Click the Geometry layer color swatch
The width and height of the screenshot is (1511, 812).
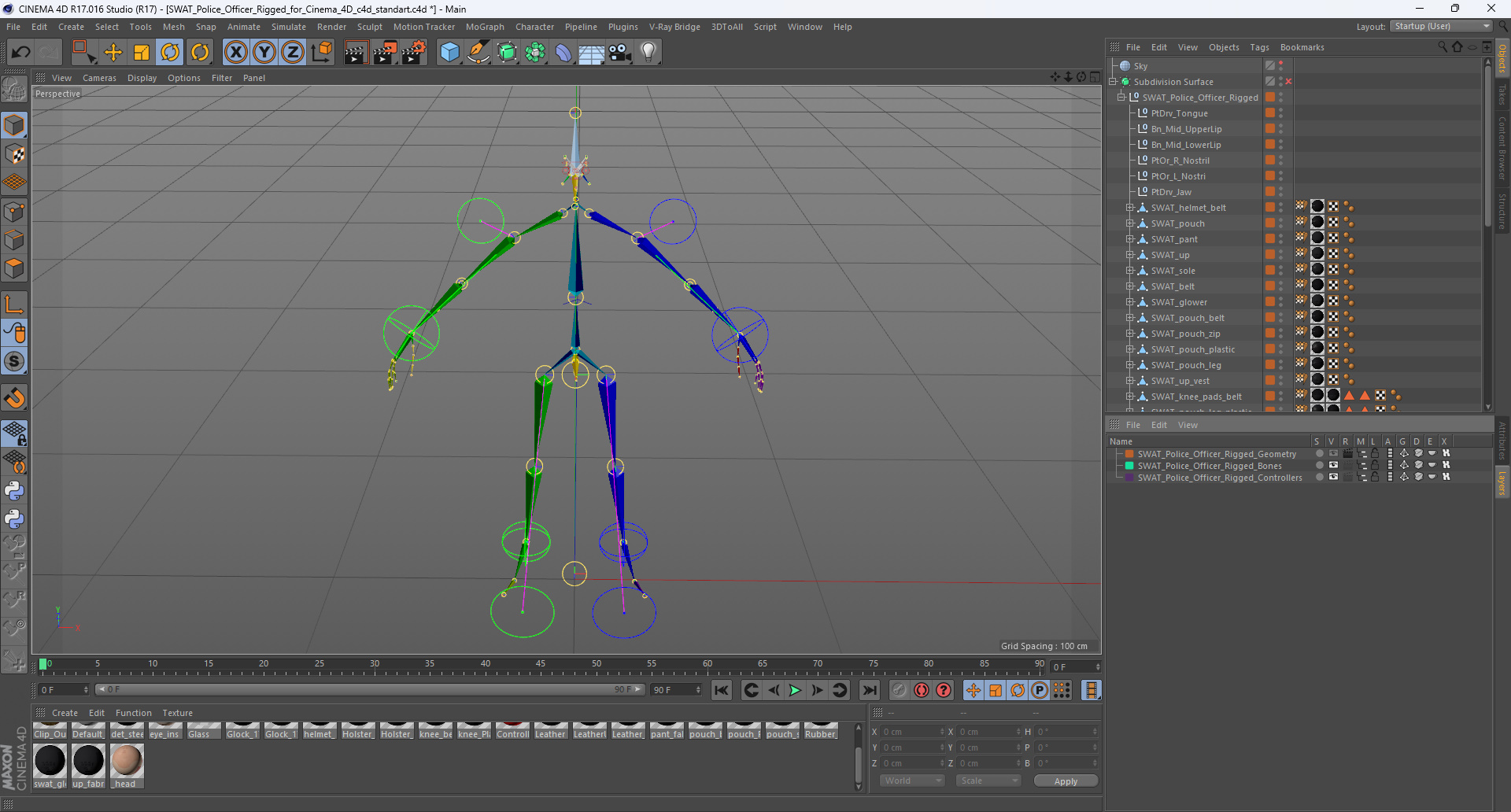1129,454
